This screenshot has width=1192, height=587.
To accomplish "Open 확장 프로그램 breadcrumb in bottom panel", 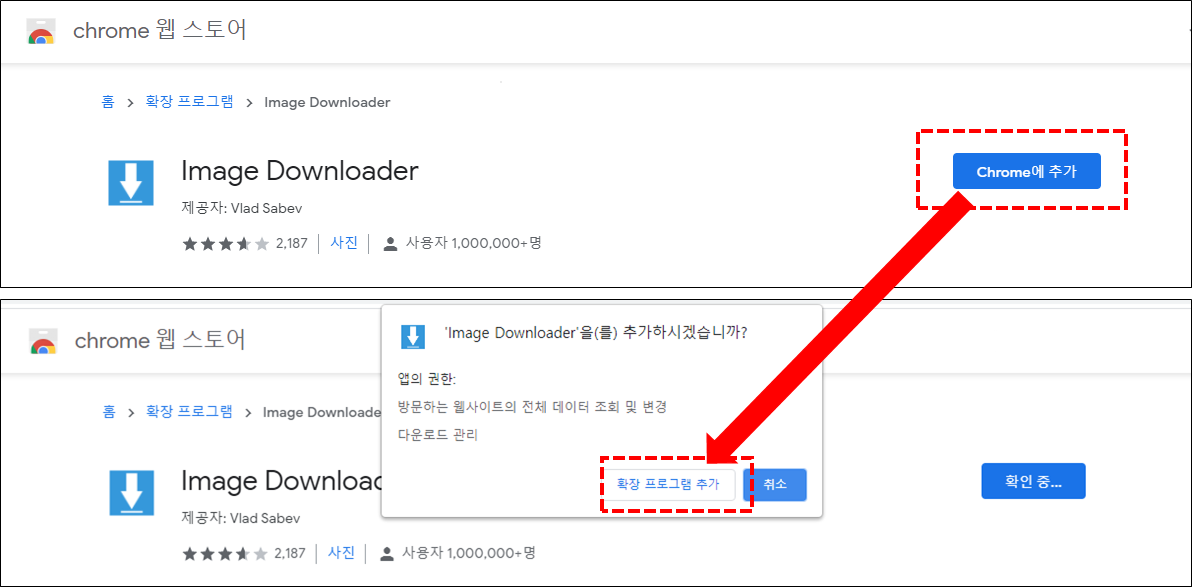I will pos(189,412).
